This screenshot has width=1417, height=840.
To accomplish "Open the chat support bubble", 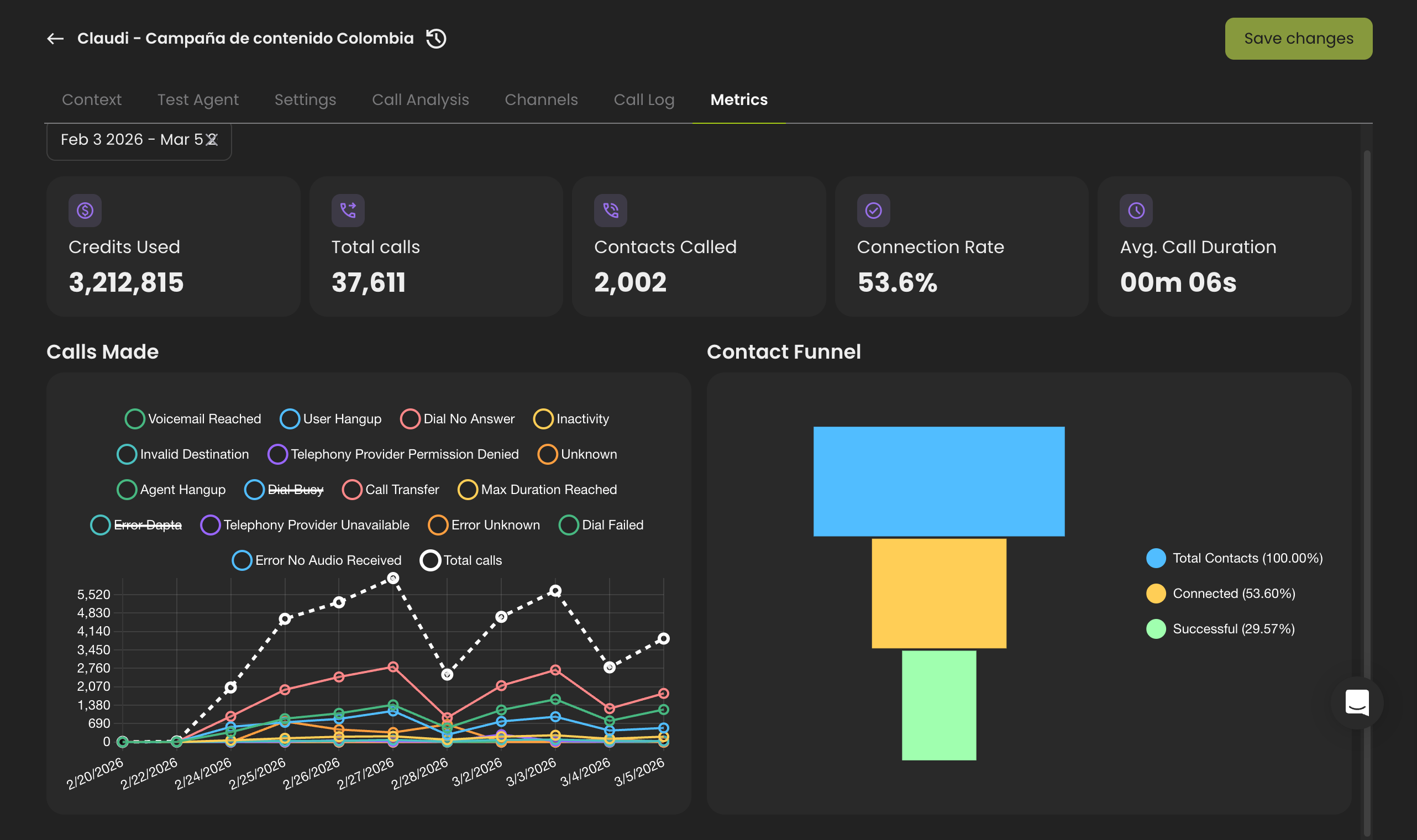I will coord(1357,703).
